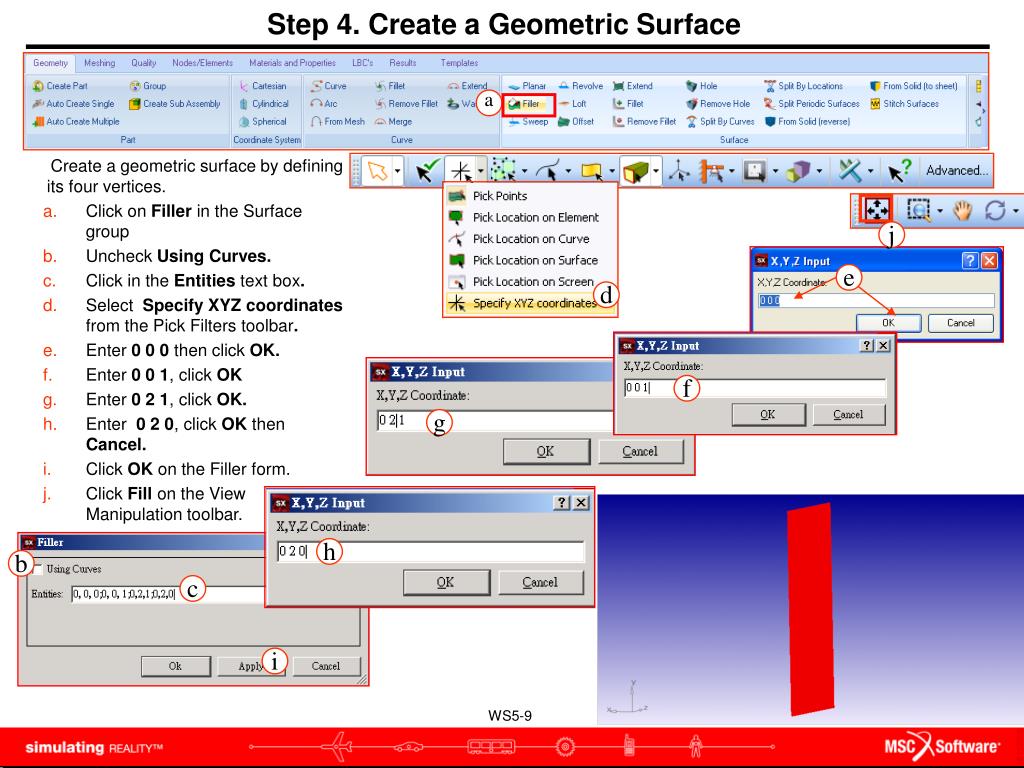This screenshot has width=1024, height=768.
Task: Switch to the Results tab
Action: pos(402,63)
